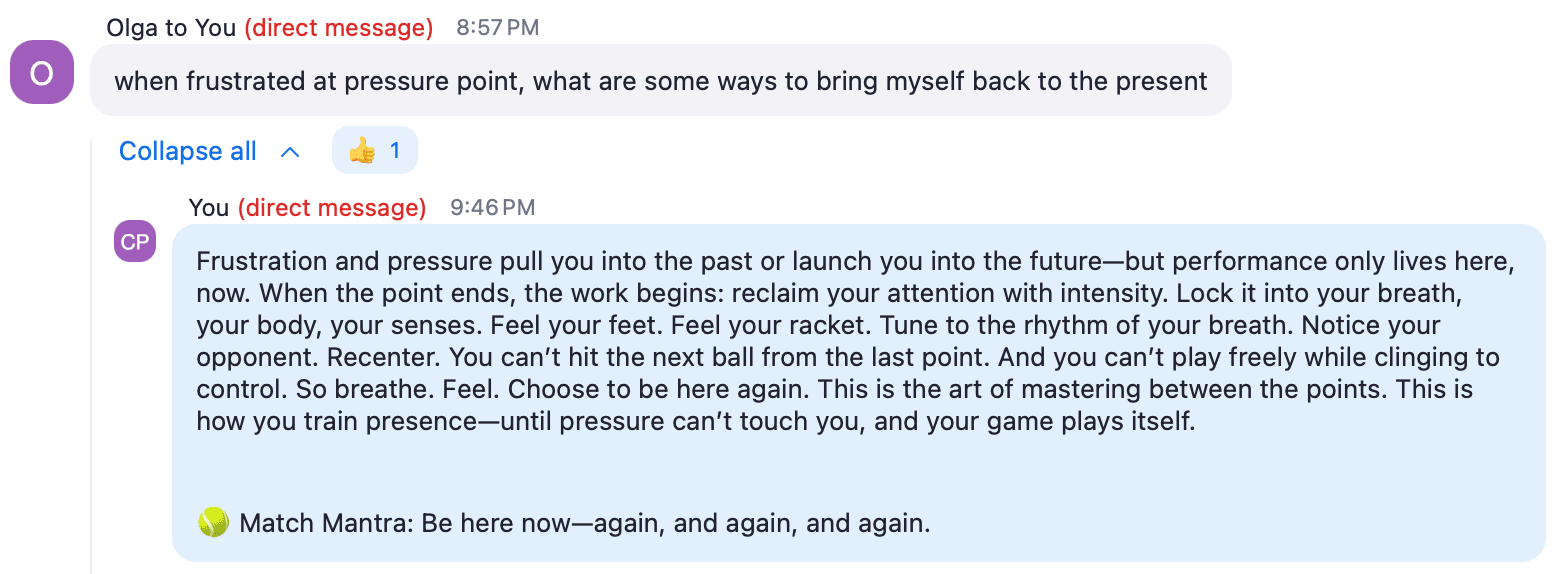Screen dimensions: 1554x574
Task: Click the word "Frustration" starting the reply
Action: click(x=262, y=262)
